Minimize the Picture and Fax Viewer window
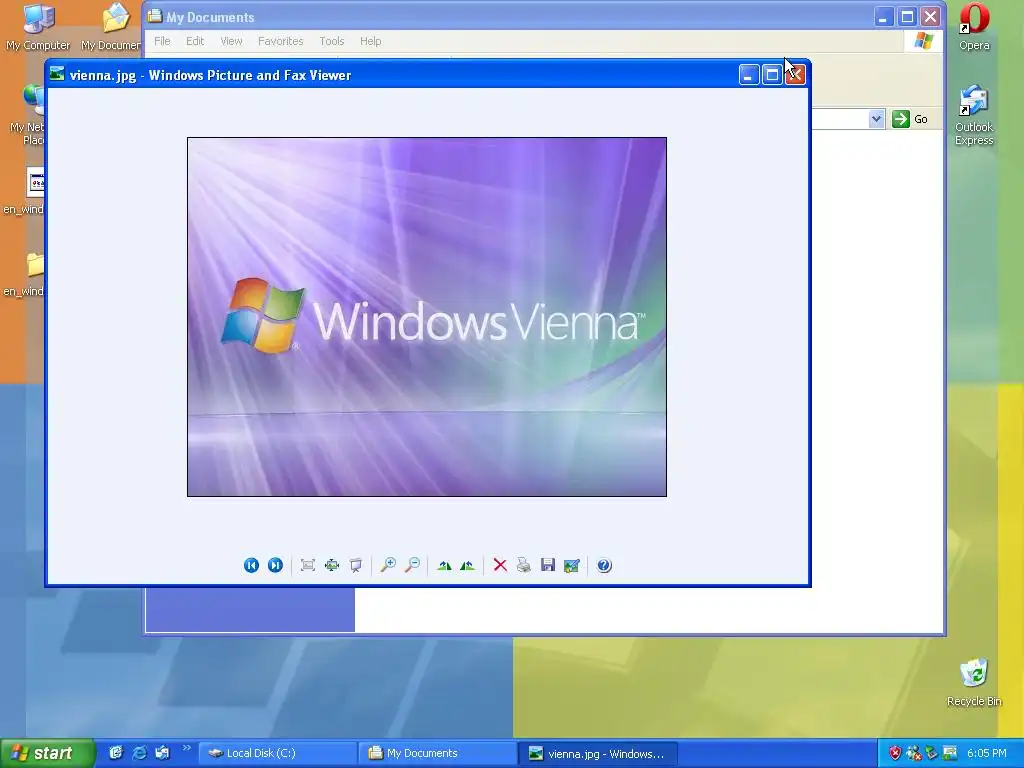Viewport: 1024px width, 768px height. tap(749, 75)
